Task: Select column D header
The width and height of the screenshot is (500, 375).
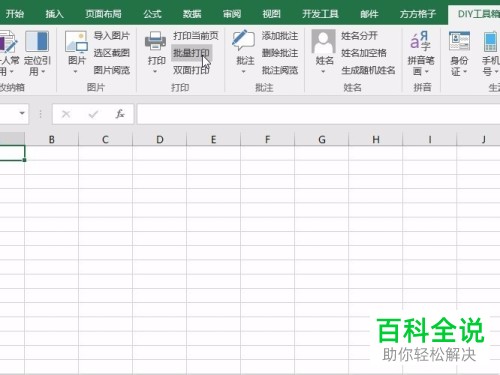Action: click(160, 139)
